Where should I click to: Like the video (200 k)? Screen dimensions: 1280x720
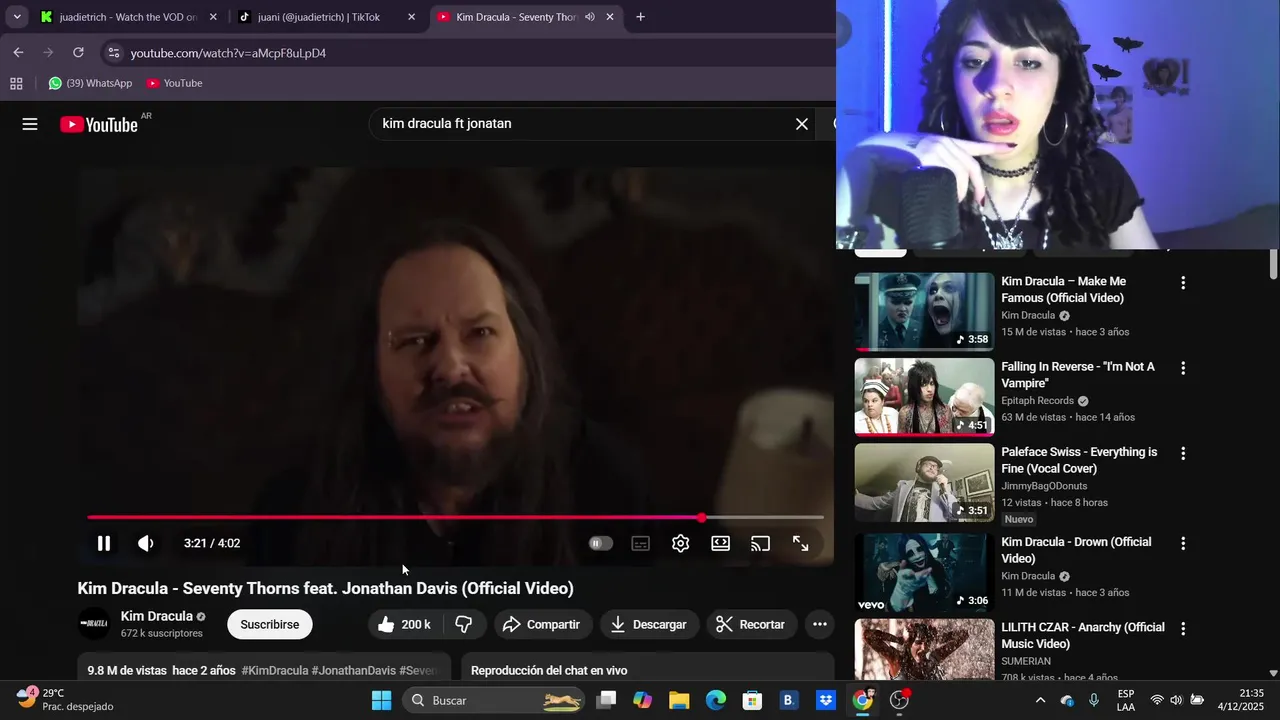click(x=404, y=624)
